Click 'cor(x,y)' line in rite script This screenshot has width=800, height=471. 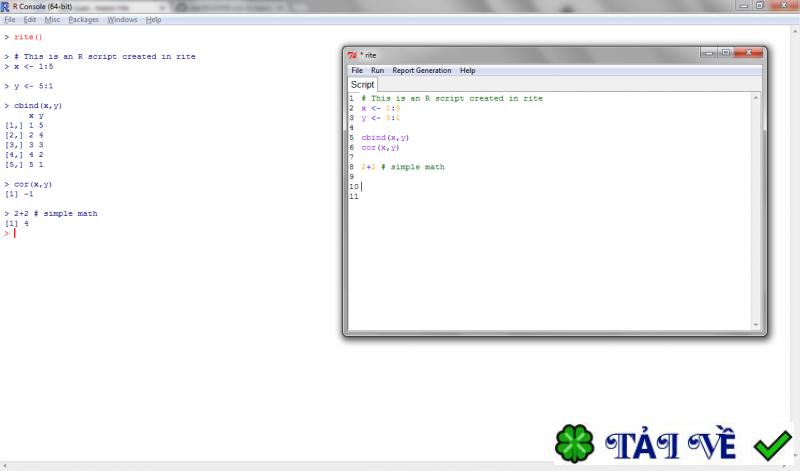click(x=380, y=147)
